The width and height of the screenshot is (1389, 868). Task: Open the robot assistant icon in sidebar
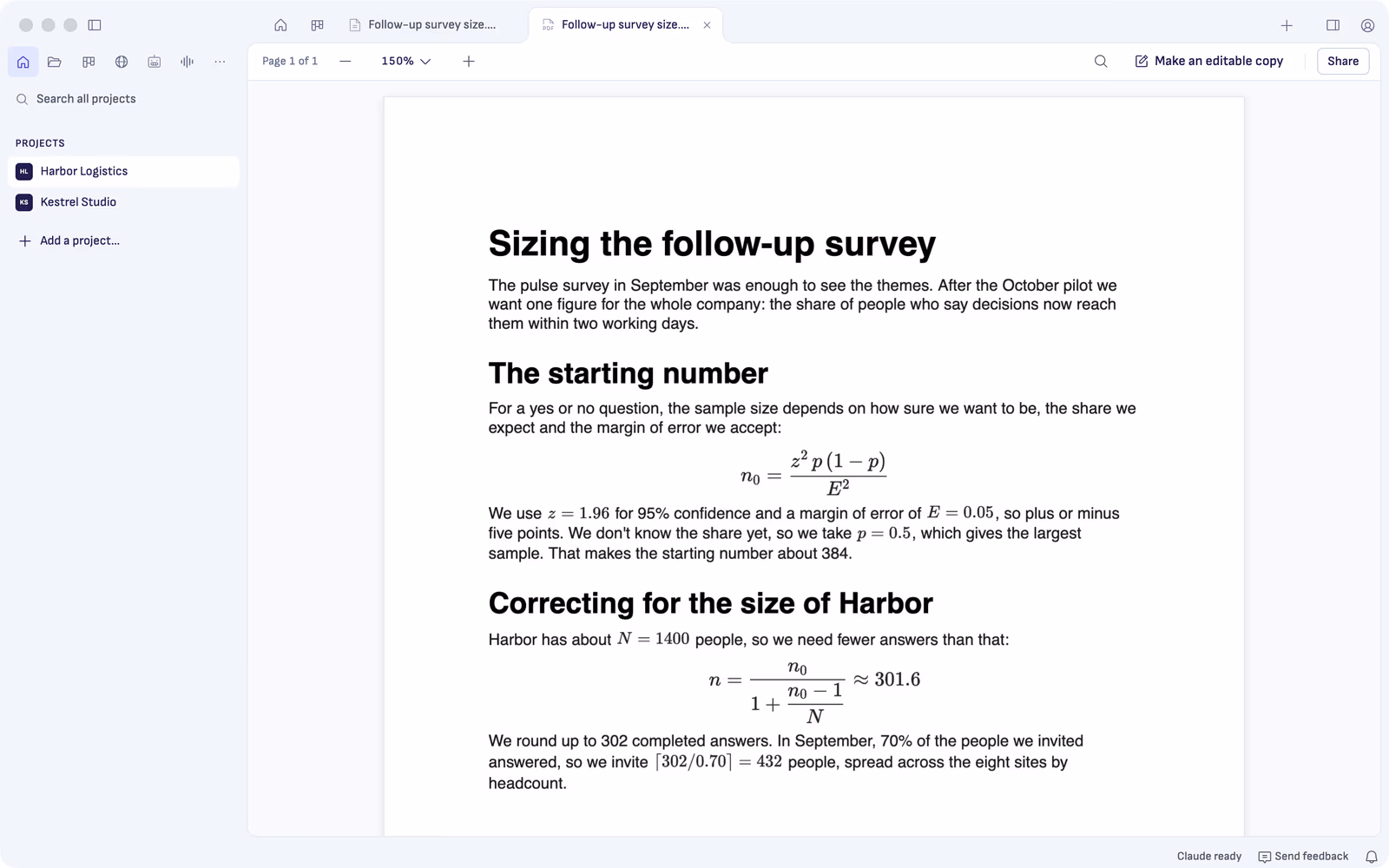pyautogui.click(x=154, y=62)
